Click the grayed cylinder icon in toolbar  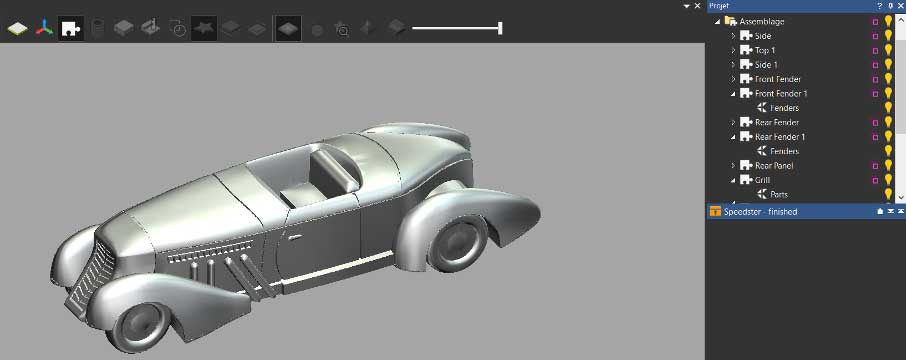tap(98, 28)
